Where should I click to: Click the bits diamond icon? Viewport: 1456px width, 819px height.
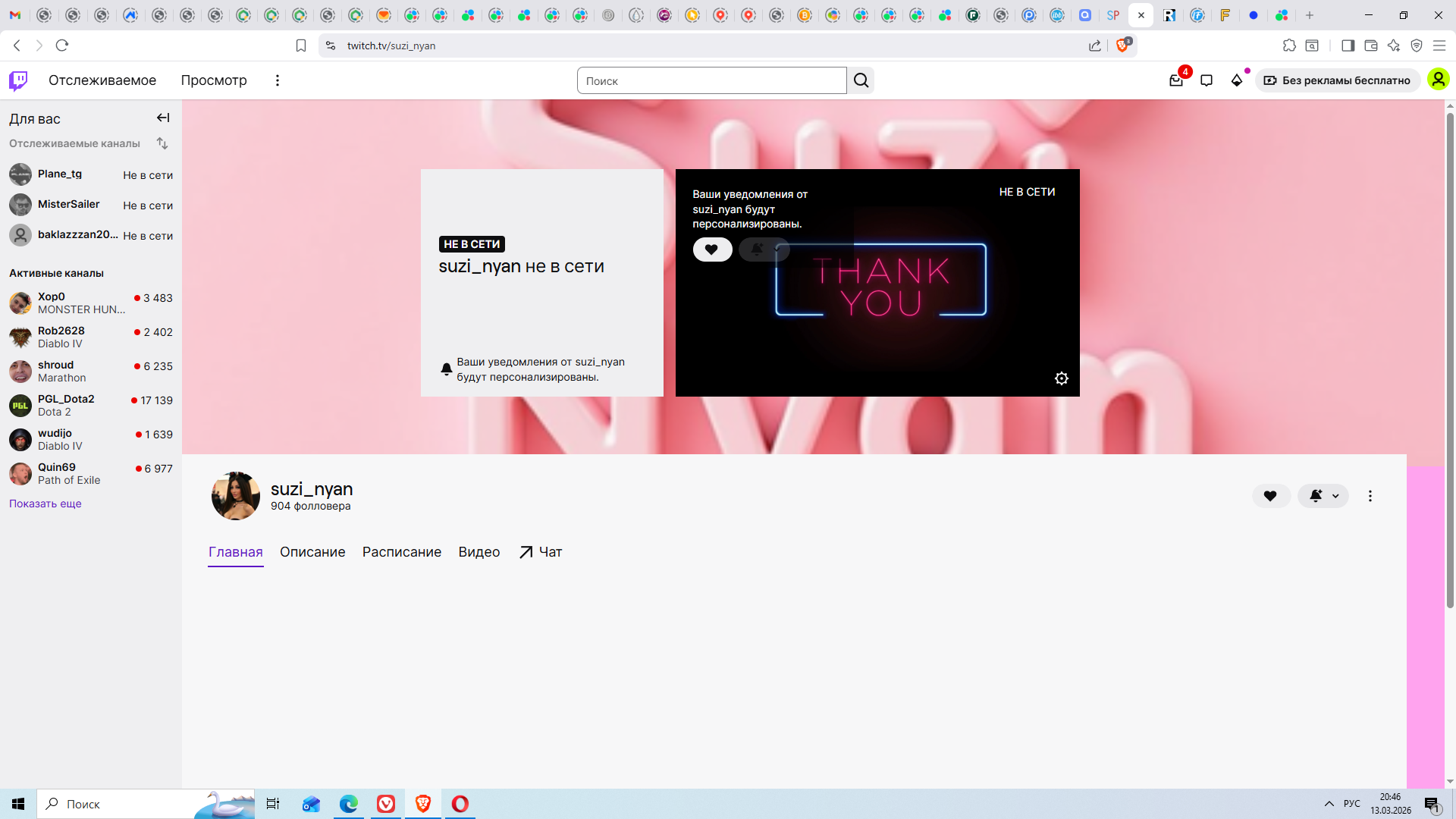pos(1237,80)
